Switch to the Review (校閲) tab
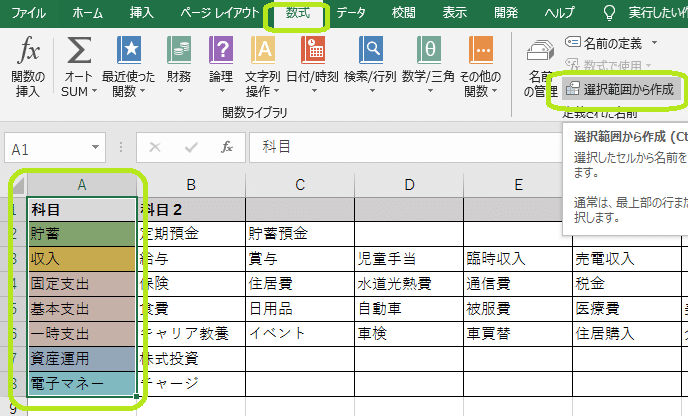 click(404, 13)
